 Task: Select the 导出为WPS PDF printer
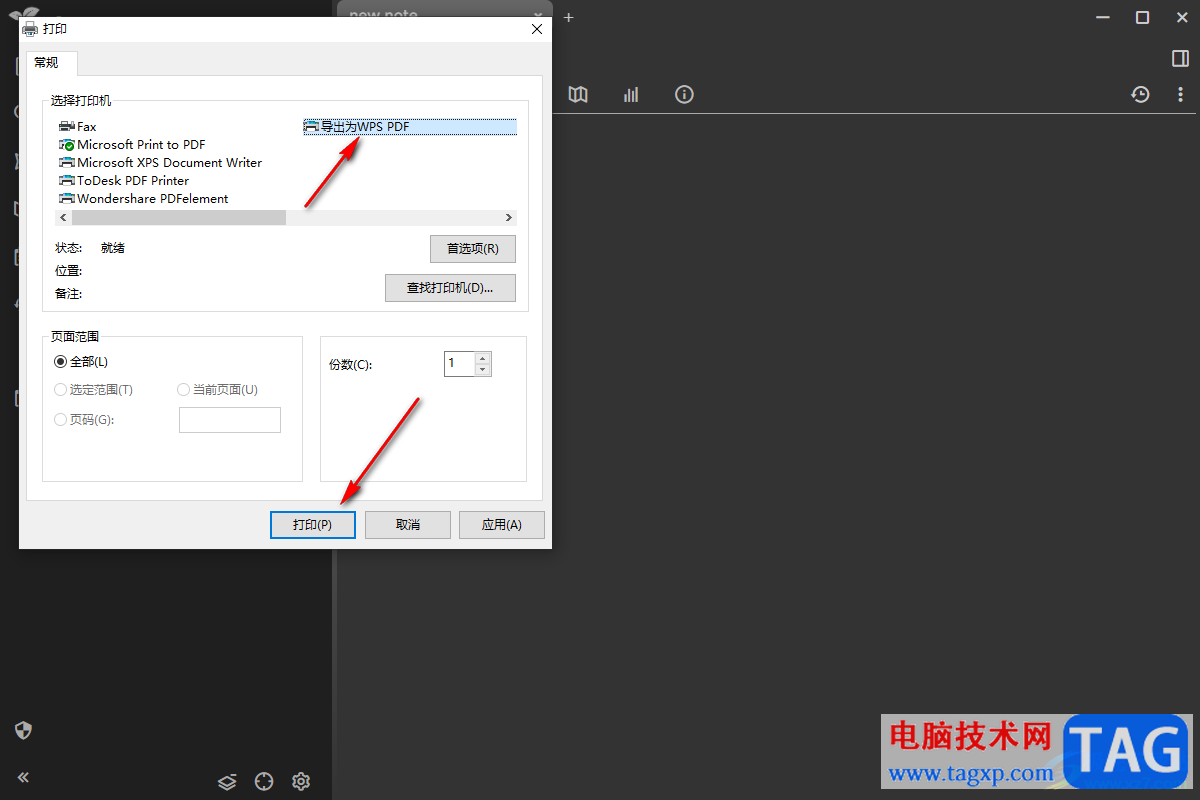coord(410,127)
